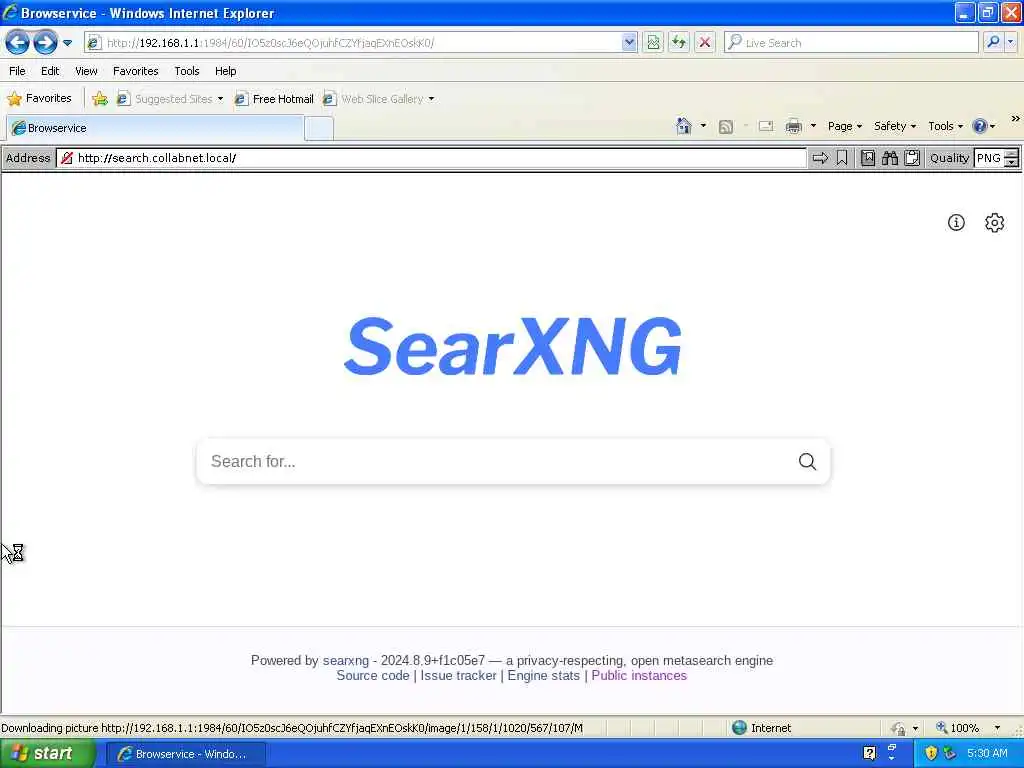Open the Tools menu in menu bar
This screenshot has height=768, width=1024.
[187, 71]
